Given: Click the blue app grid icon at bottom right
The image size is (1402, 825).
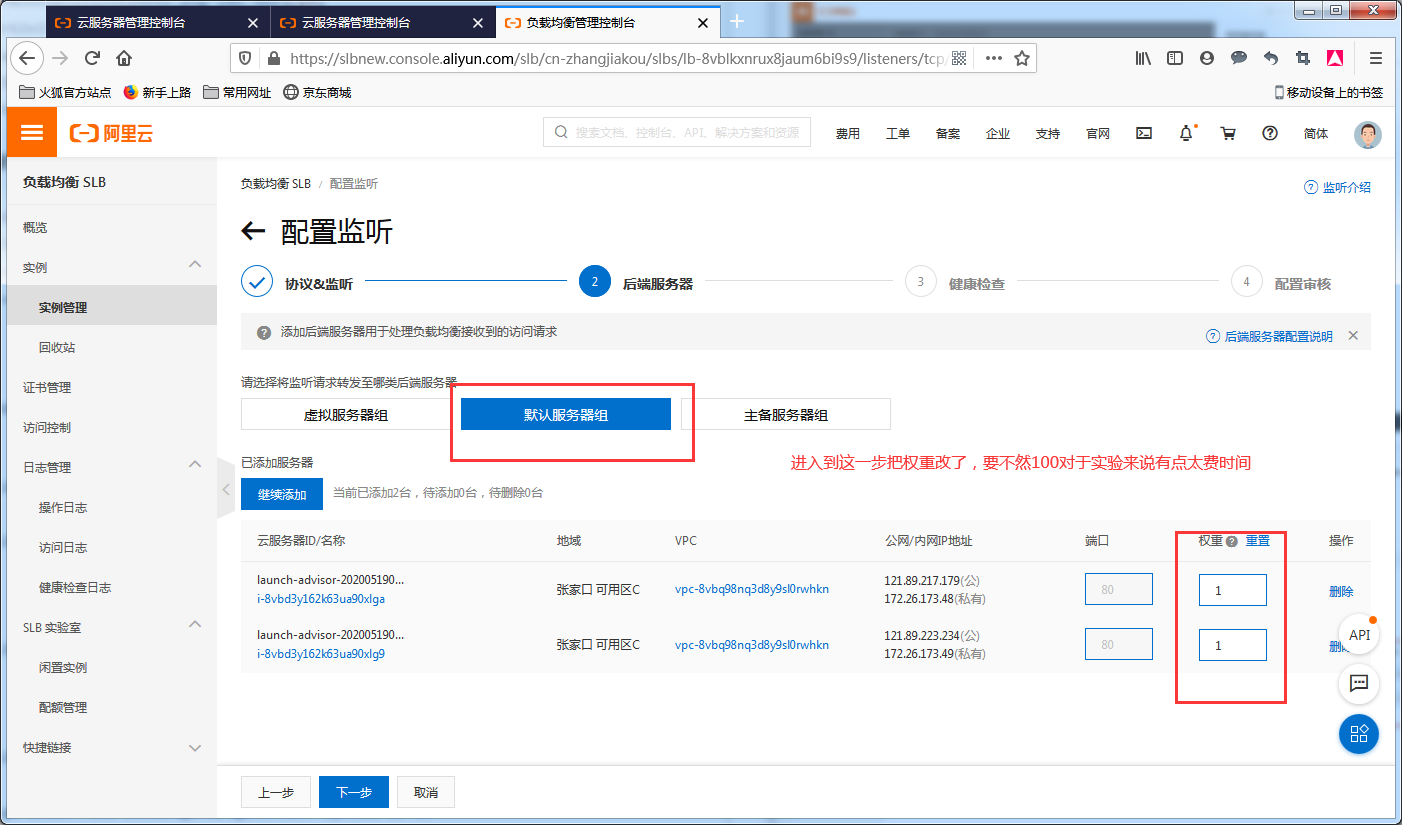Looking at the screenshot, I should pyautogui.click(x=1358, y=734).
